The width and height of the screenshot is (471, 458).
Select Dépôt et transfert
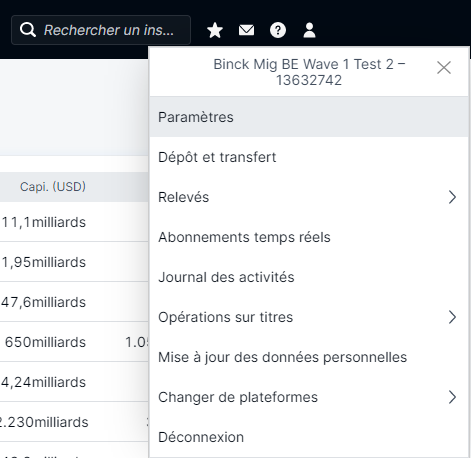309,157
